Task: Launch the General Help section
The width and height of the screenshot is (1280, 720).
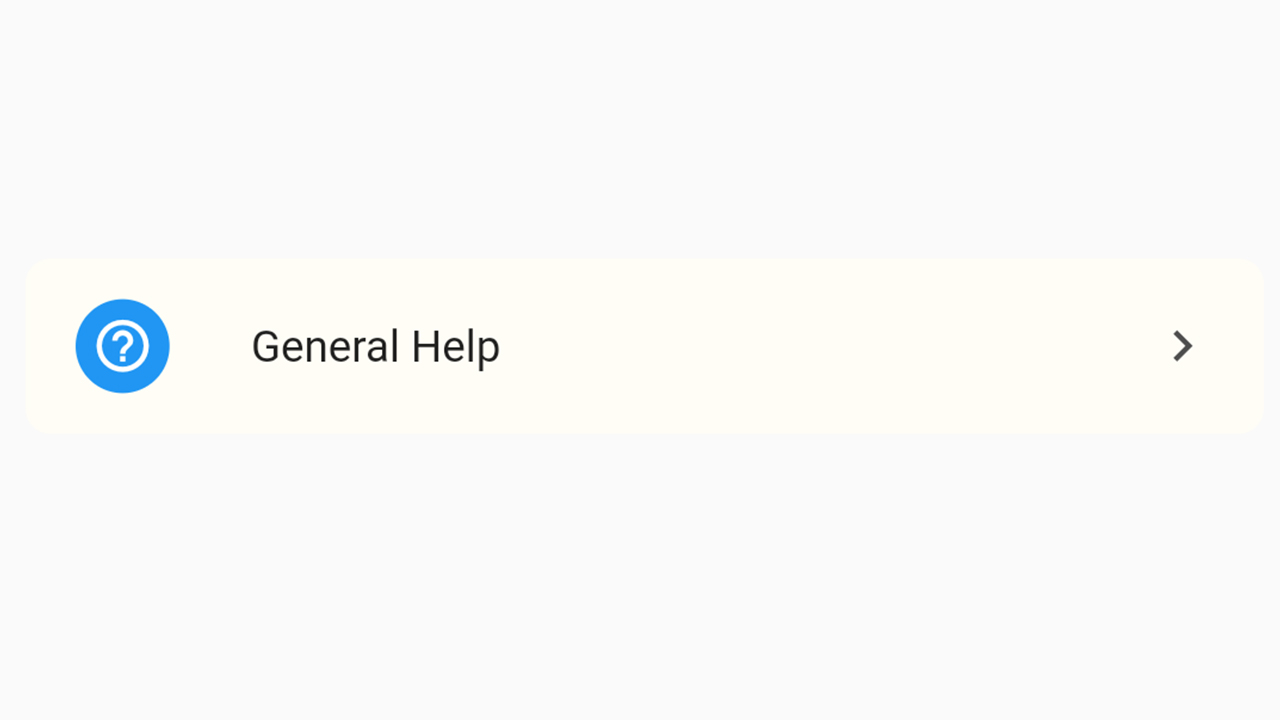Action: (644, 346)
